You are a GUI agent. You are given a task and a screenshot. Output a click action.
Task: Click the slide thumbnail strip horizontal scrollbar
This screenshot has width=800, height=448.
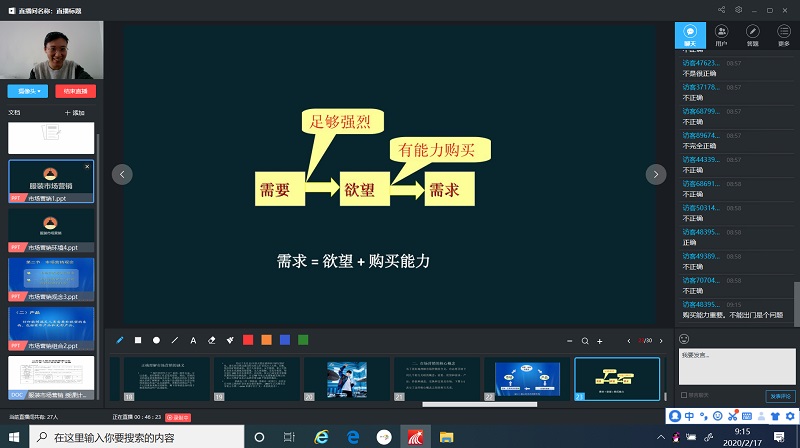click(x=480, y=405)
